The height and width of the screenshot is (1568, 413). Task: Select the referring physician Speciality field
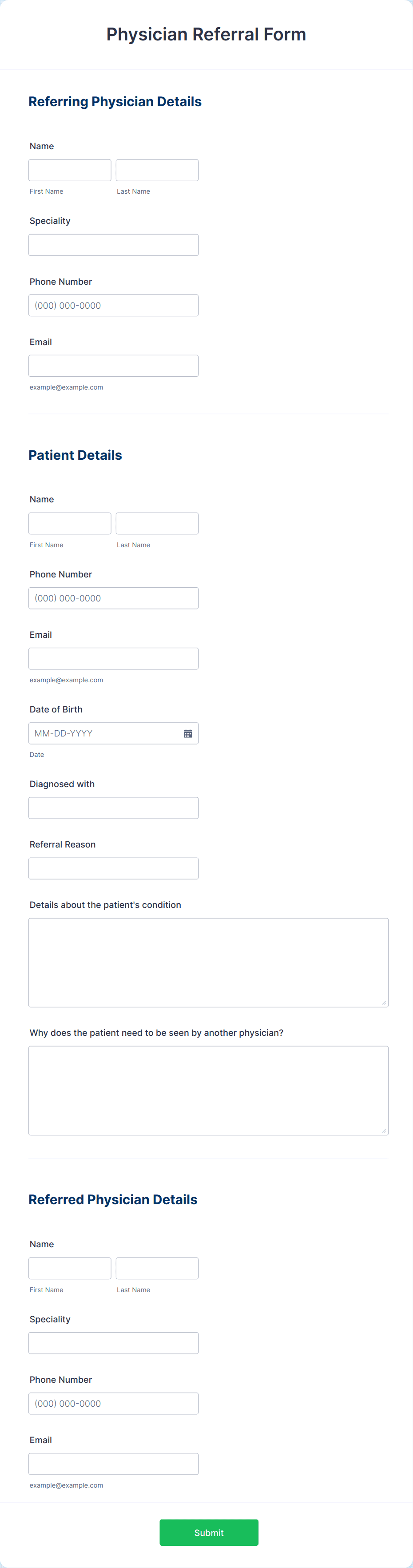(x=113, y=244)
